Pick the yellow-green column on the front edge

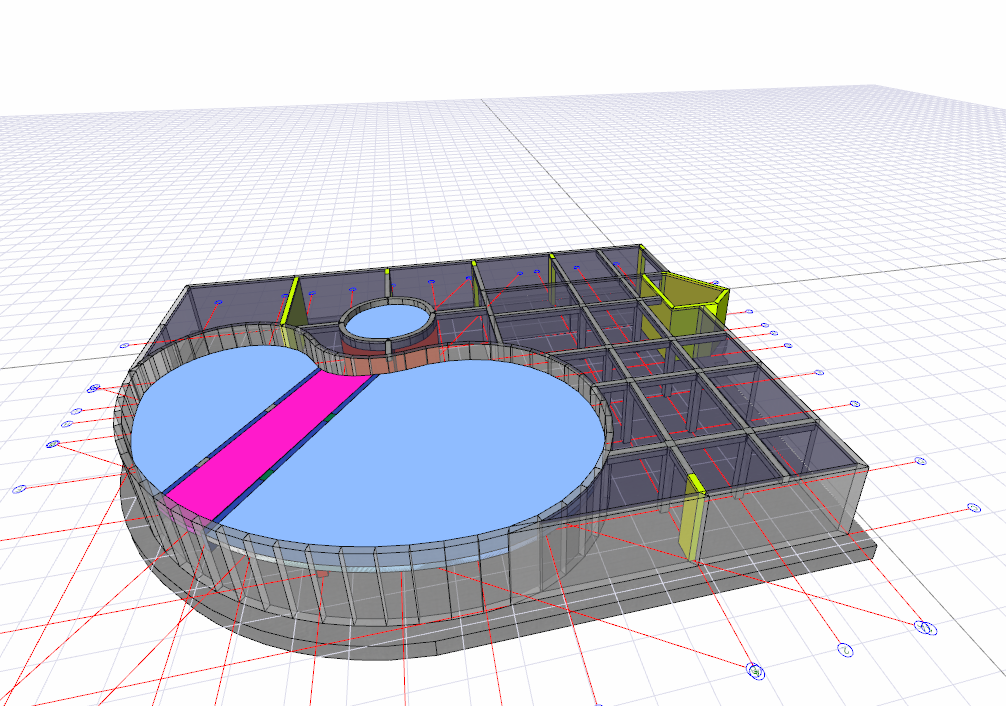click(692, 517)
